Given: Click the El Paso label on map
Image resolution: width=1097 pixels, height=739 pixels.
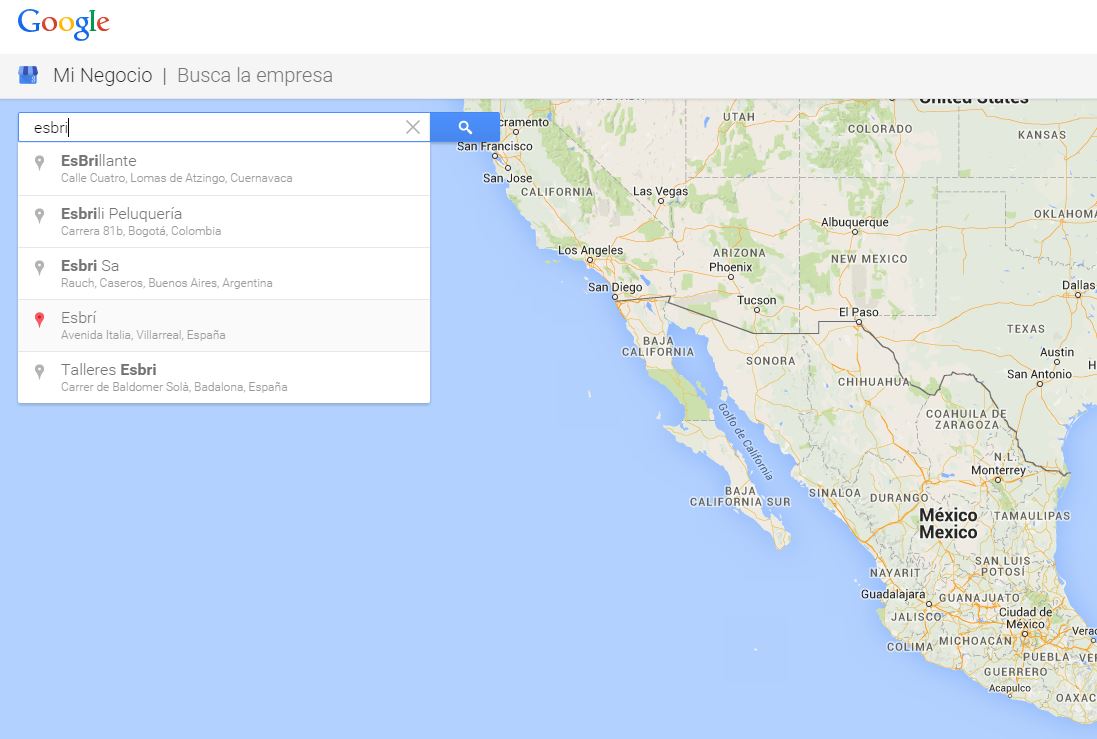Looking at the screenshot, I should [858, 312].
